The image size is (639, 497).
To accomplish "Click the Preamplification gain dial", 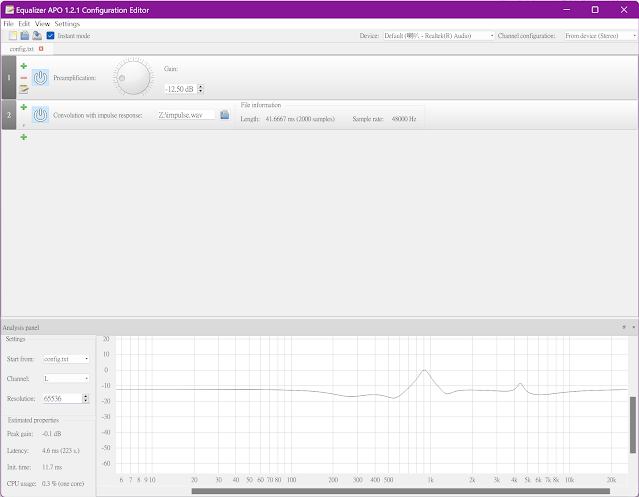I will coord(133,77).
